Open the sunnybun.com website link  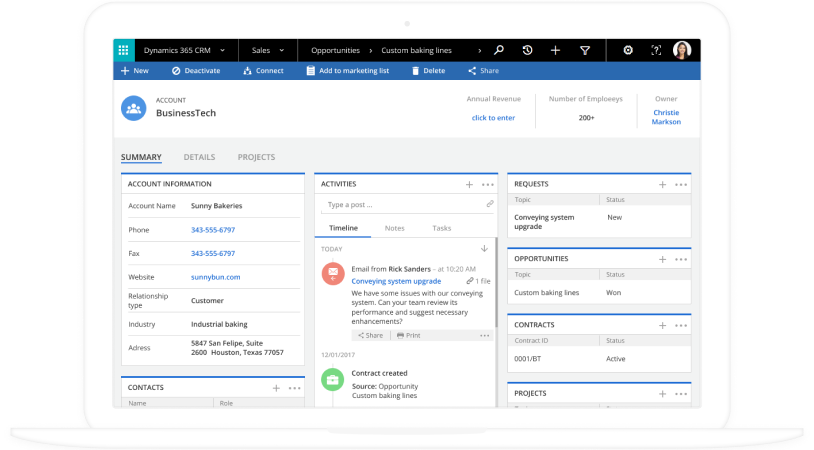coord(215,277)
